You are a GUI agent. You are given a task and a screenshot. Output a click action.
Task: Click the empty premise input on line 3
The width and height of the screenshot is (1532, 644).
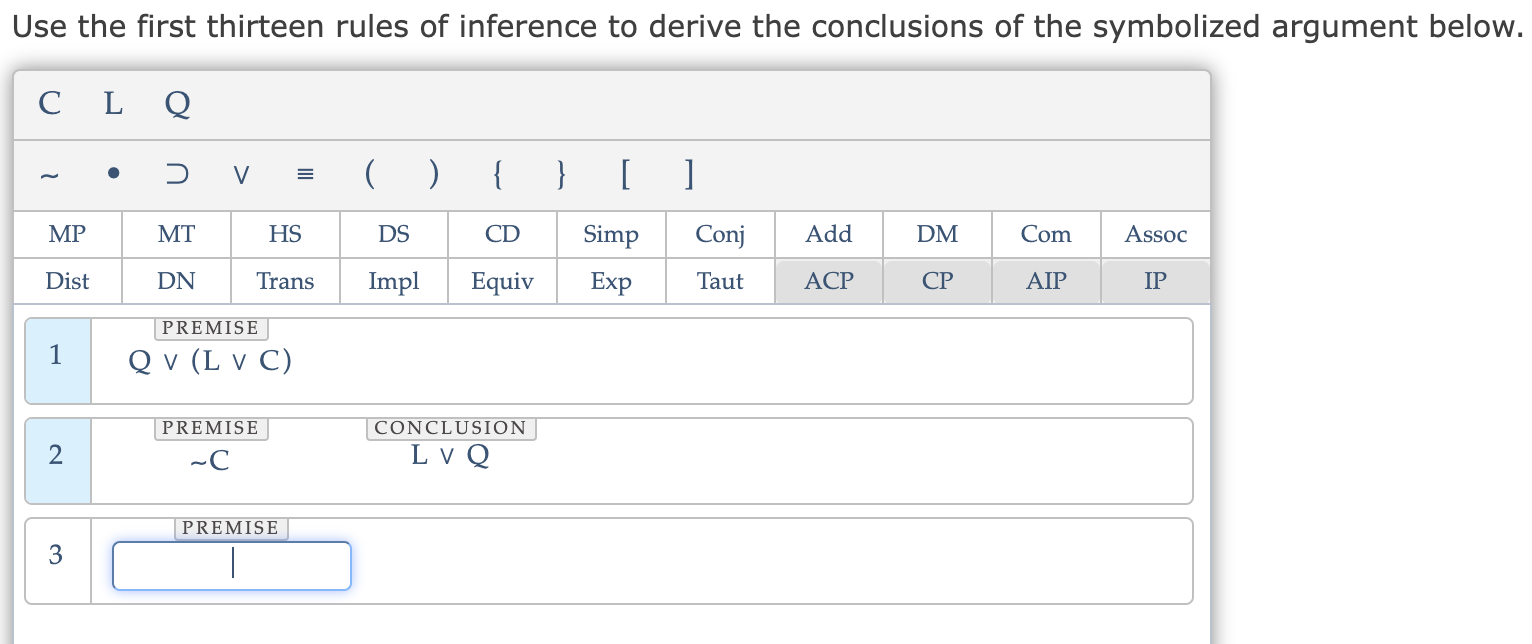[x=231, y=565]
